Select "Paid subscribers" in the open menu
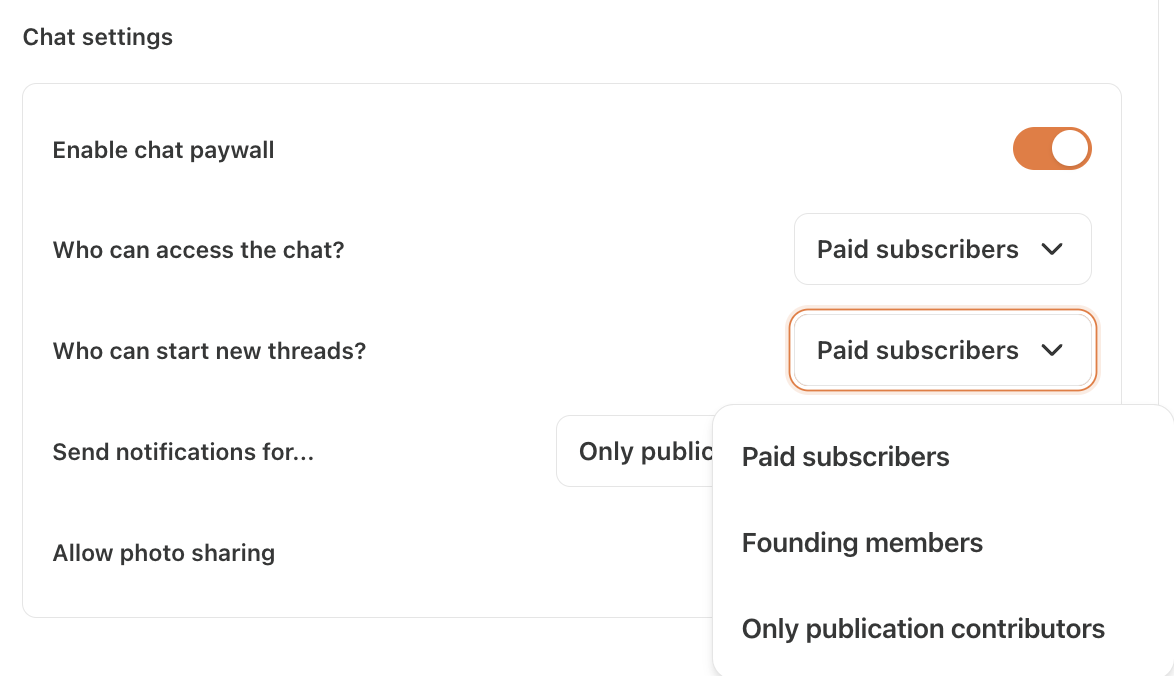This screenshot has width=1174, height=676. (845, 457)
